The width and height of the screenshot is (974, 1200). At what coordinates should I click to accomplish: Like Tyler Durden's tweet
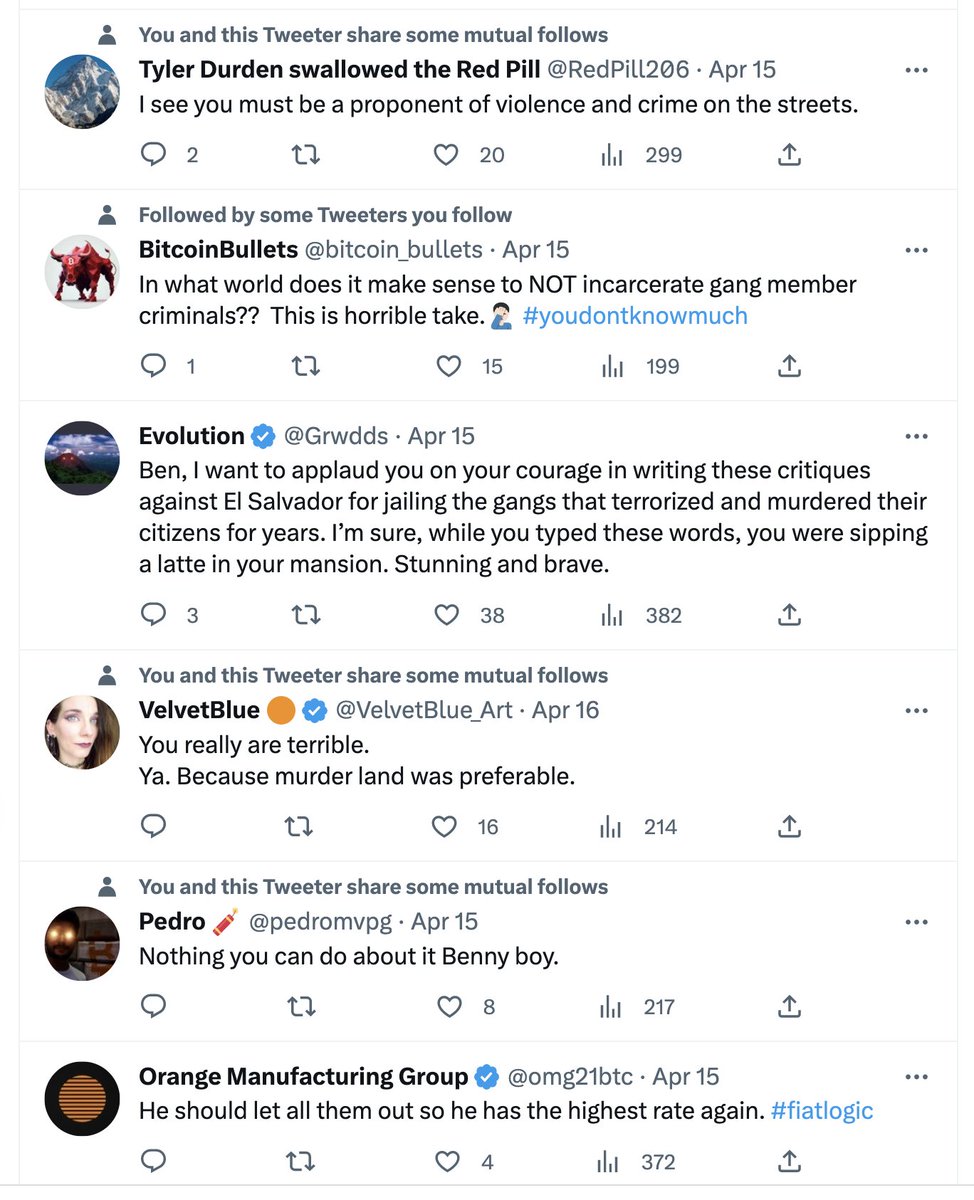click(x=447, y=155)
